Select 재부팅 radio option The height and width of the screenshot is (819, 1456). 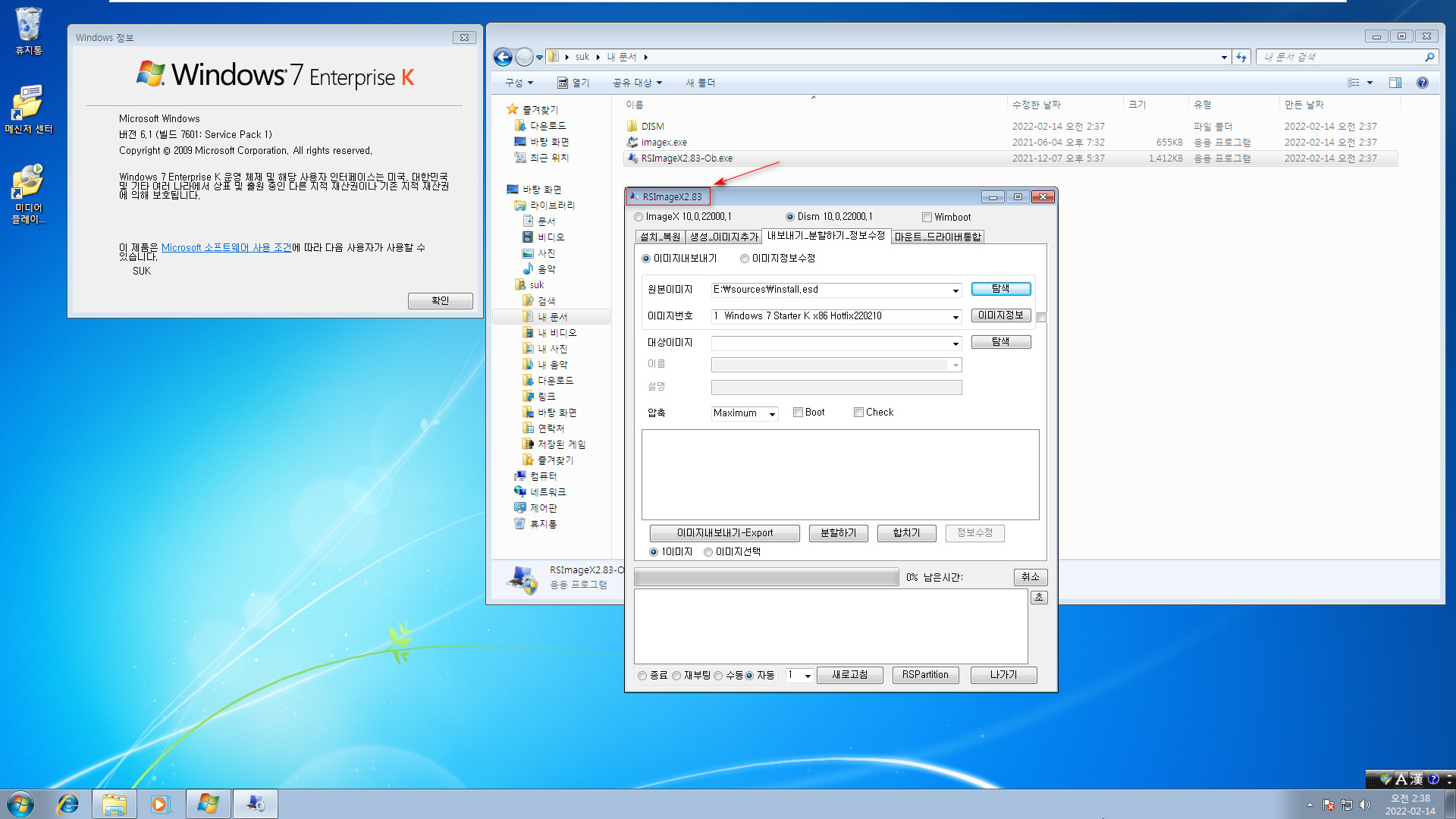[x=676, y=676]
